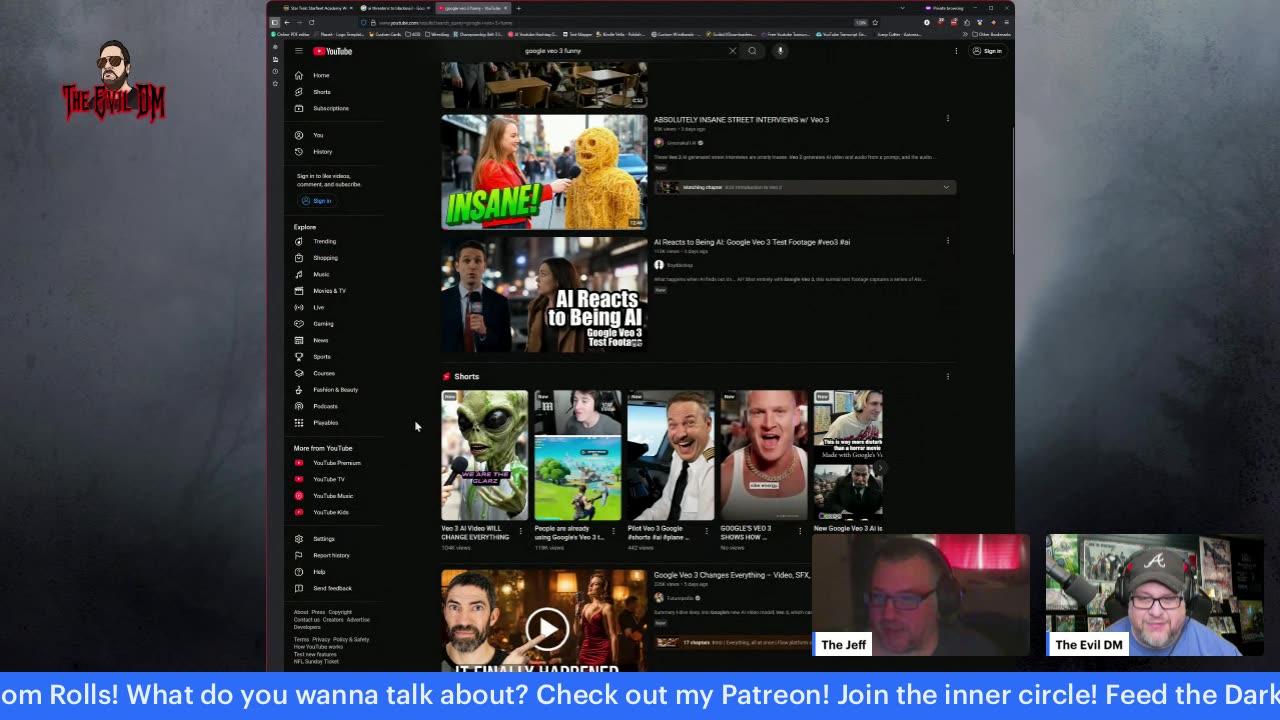Open more options for INSANE STREET INTERVIEWS video
1280x720 pixels.
[948, 119]
